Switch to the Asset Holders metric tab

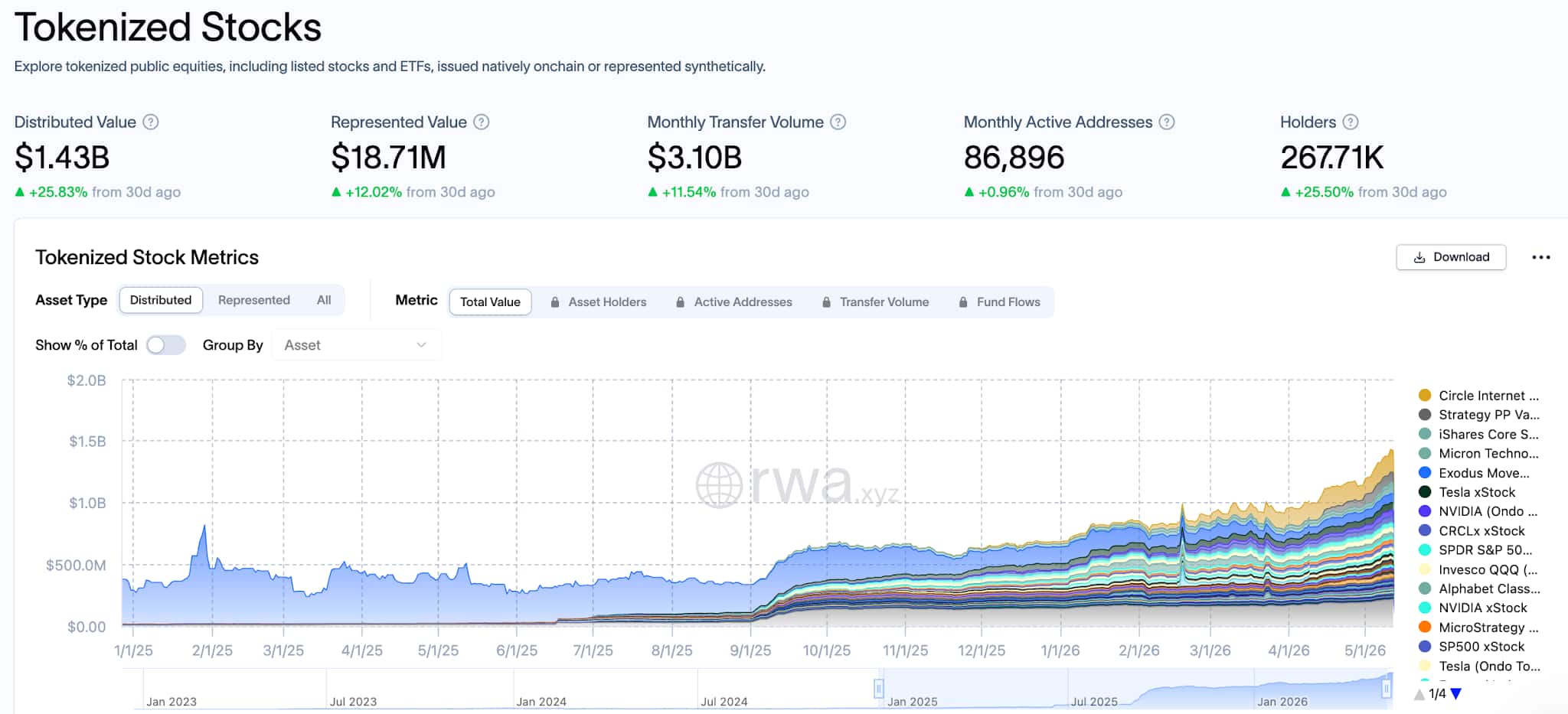[x=599, y=302]
